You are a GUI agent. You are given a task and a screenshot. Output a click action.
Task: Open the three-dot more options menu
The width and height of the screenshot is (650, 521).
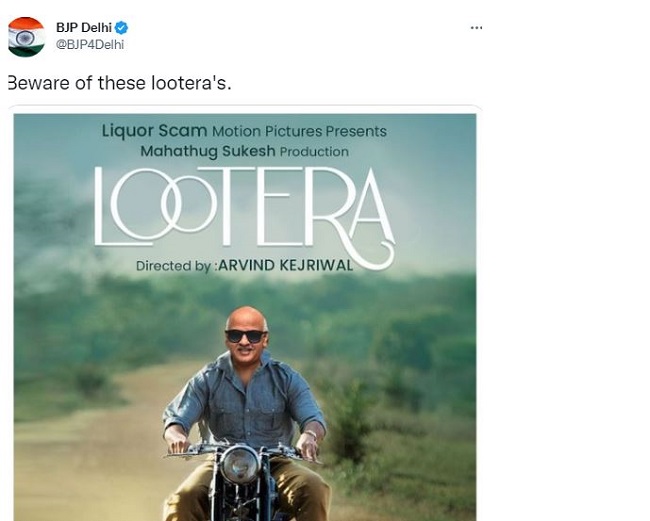[x=476, y=27]
